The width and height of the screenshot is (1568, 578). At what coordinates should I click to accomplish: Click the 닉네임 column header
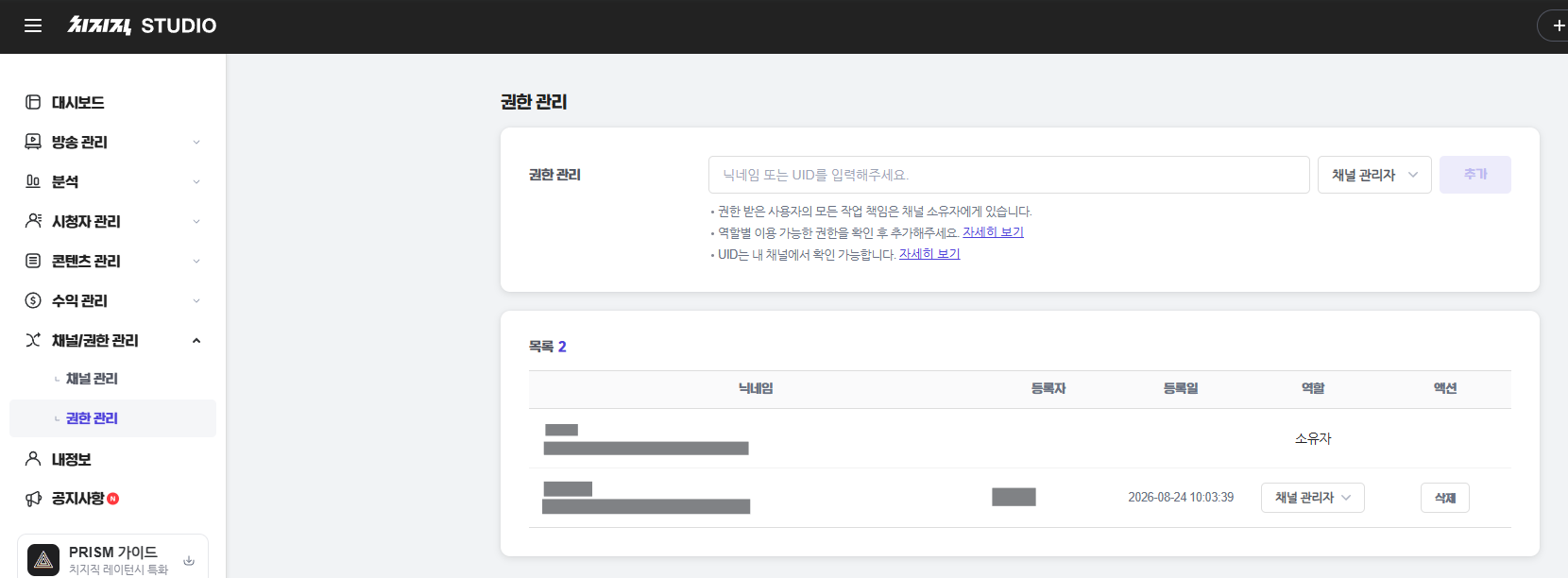tap(756, 388)
